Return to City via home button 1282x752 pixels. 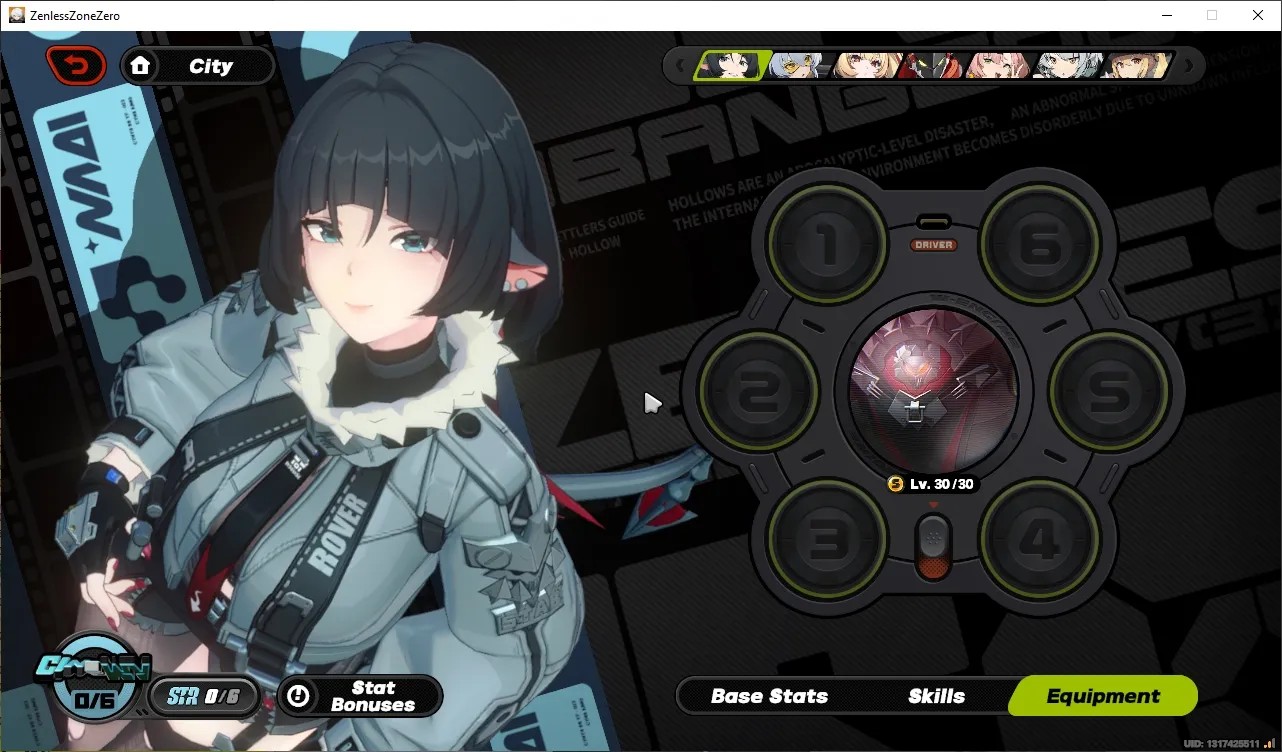[198, 66]
